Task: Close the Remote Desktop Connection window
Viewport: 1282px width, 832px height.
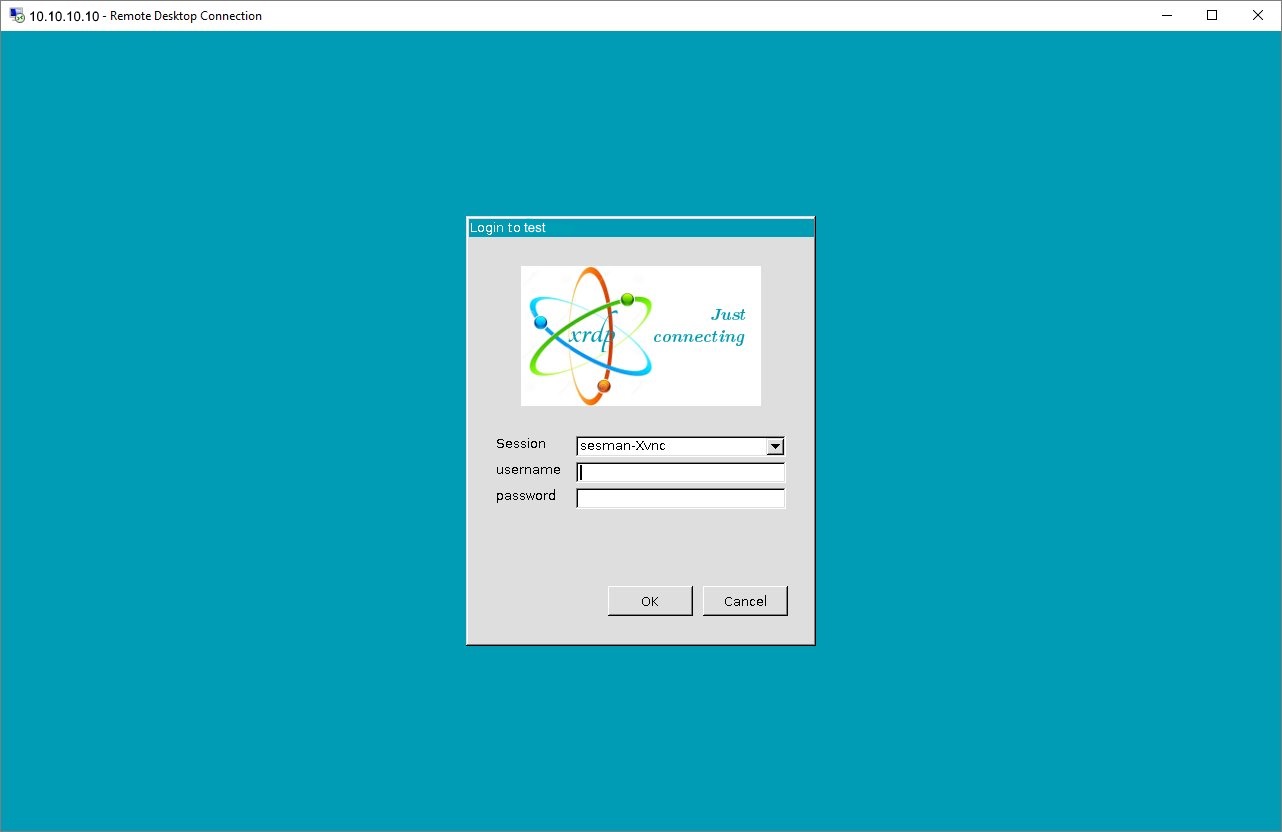Action: (1258, 15)
